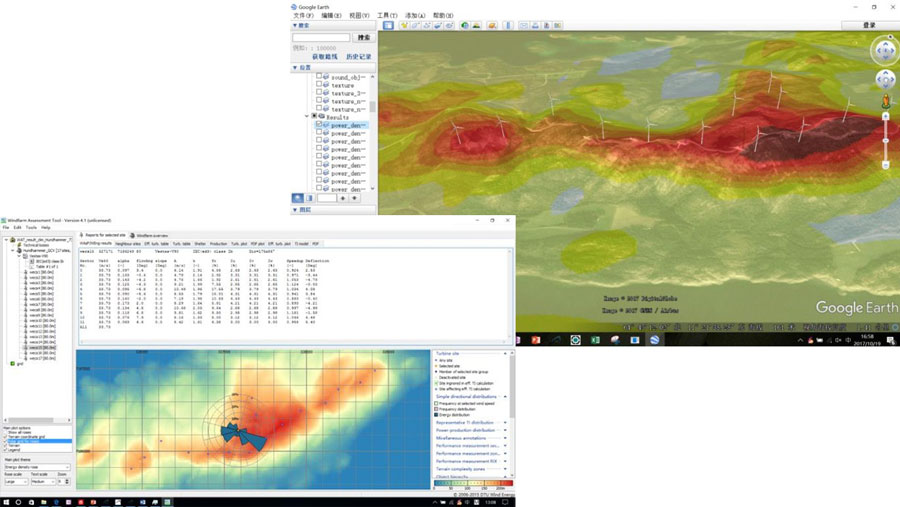Click the email icon in Google Earth toolbar
Screen dimensions: 900x507
coord(523,25)
